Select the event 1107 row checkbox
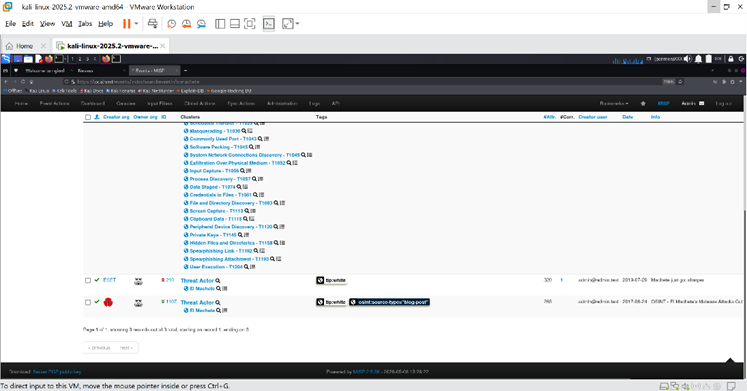Viewport: 747px width, 391px height. click(x=88, y=302)
